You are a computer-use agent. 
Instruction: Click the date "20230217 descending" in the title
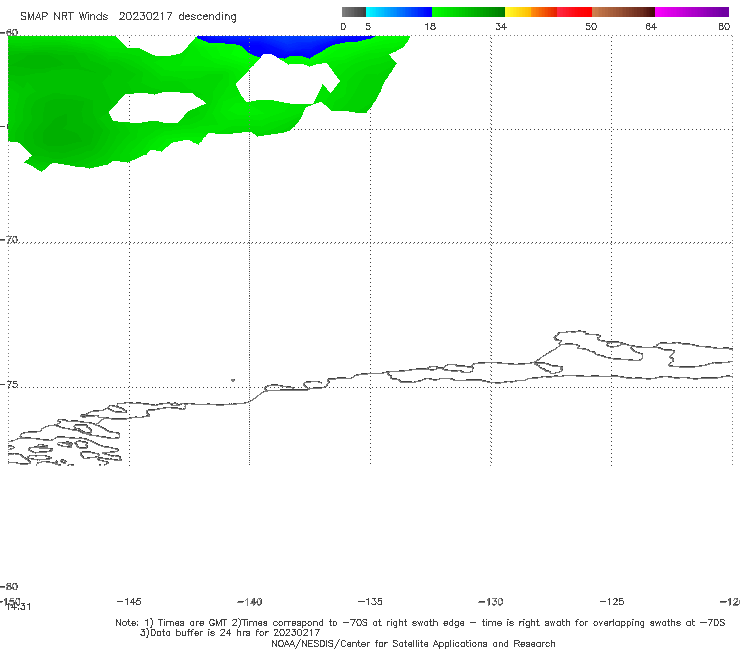point(177,17)
